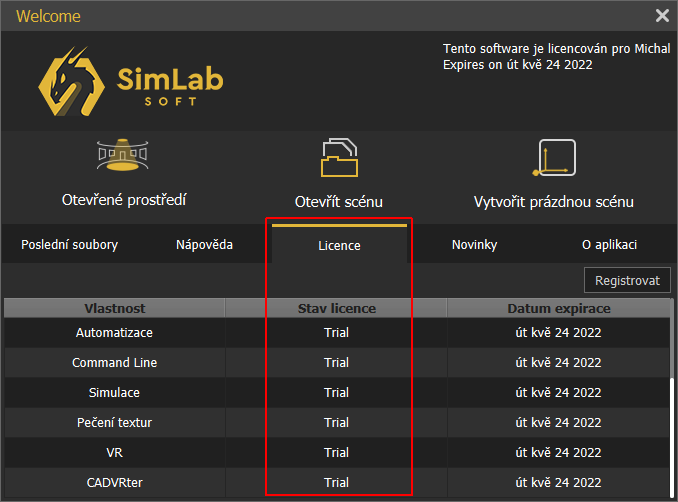Image resolution: width=678 pixels, height=502 pixels.
Task: Click the Vytvořit prázdnou scénu label
Action: click(553, 201)
